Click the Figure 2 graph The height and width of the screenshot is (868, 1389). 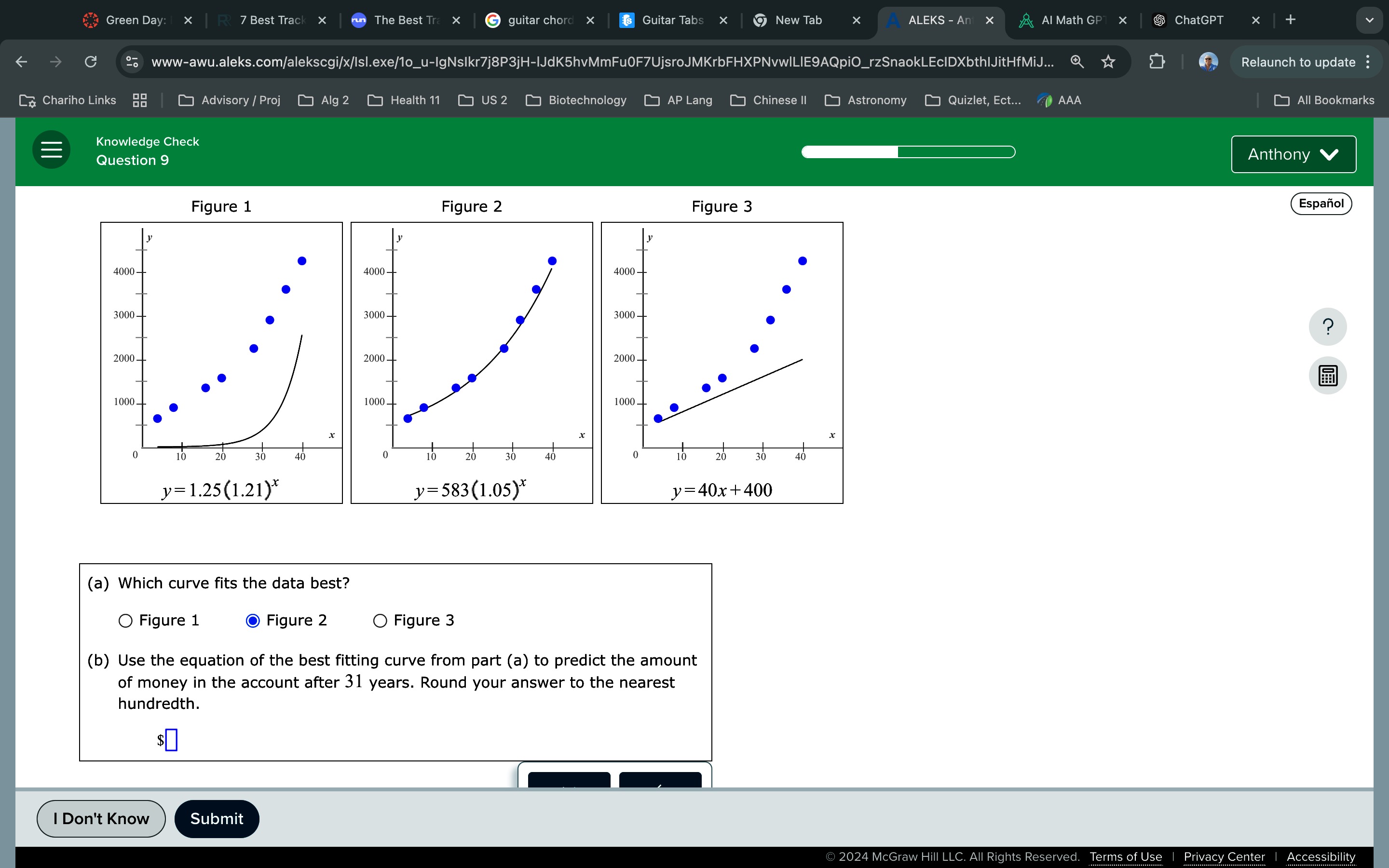471,363
